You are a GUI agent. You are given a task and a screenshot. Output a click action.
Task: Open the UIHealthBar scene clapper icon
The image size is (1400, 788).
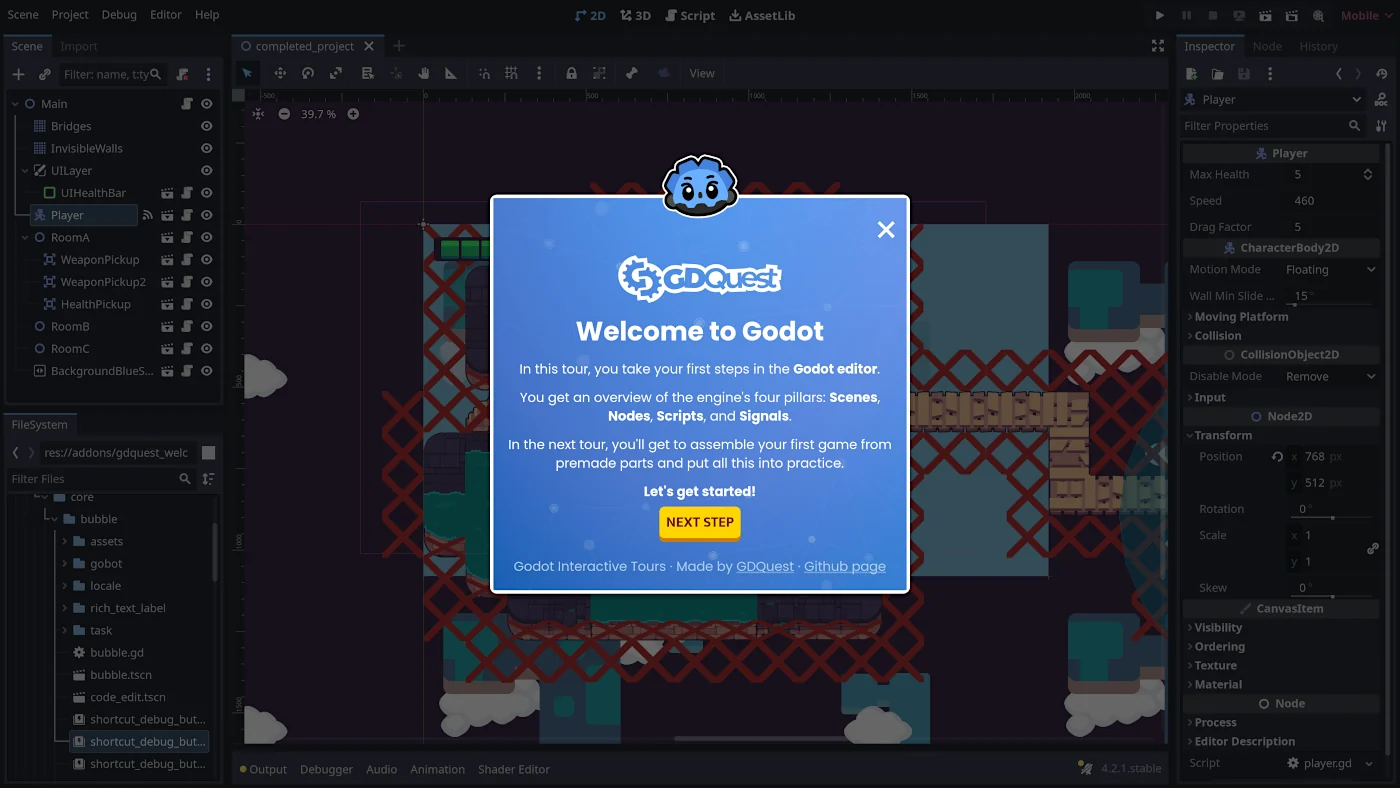point(168,193)
